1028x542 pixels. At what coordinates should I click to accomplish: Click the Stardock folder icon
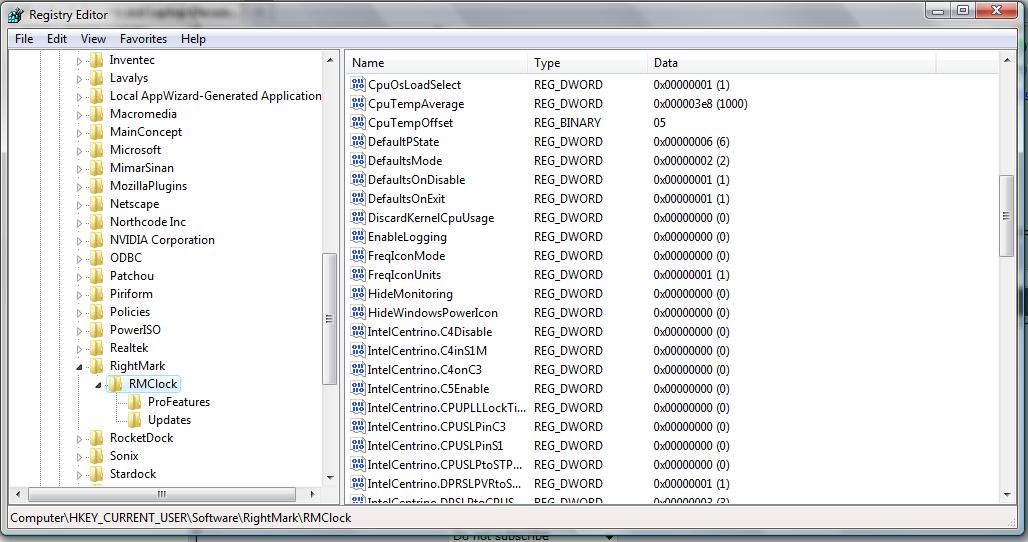point(97,474)
